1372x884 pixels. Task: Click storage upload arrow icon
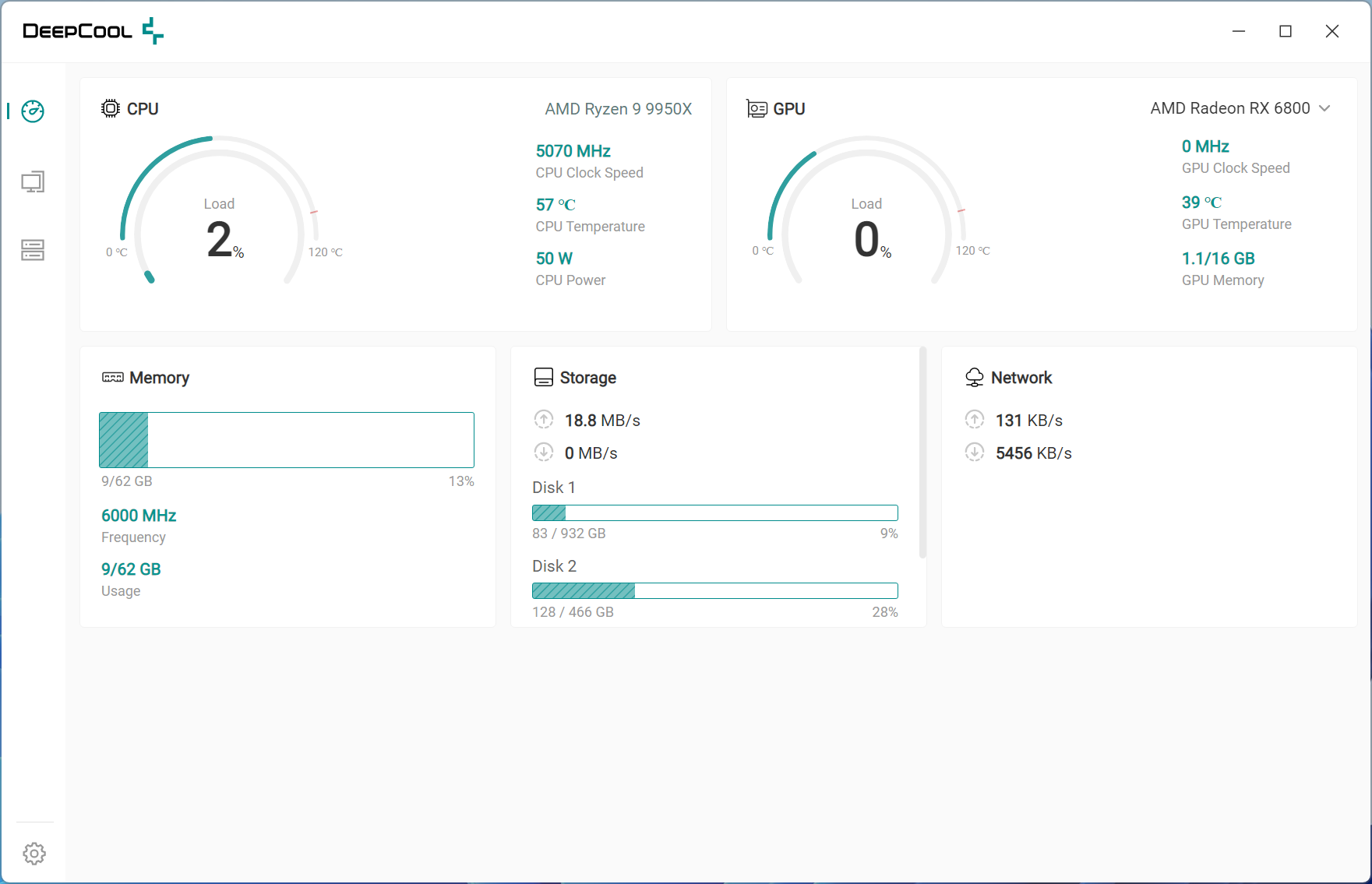point(544,420)
